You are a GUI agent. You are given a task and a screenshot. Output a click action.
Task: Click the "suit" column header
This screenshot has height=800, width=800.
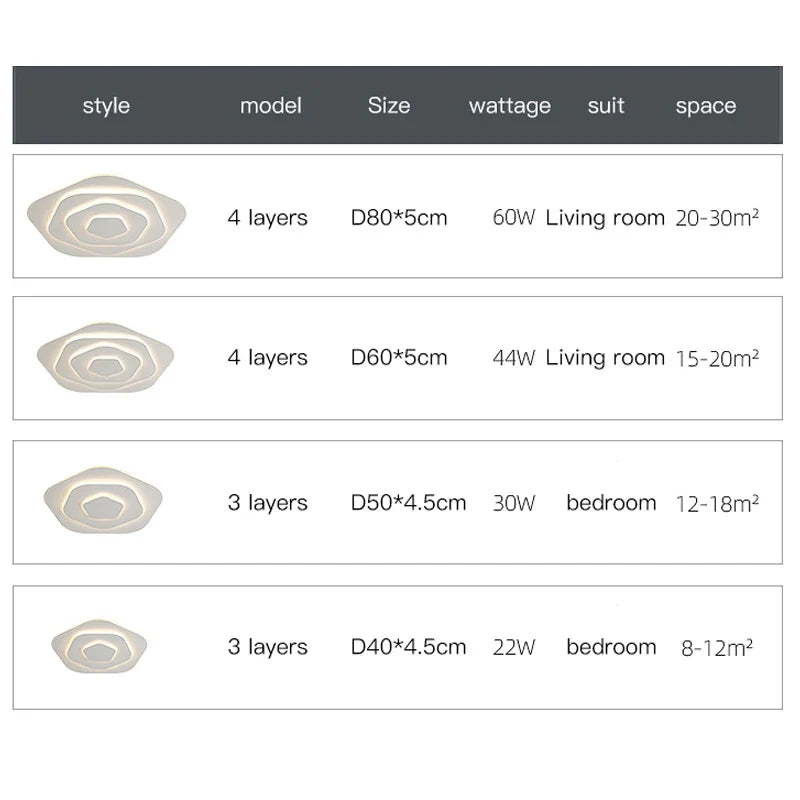point(606,106)
